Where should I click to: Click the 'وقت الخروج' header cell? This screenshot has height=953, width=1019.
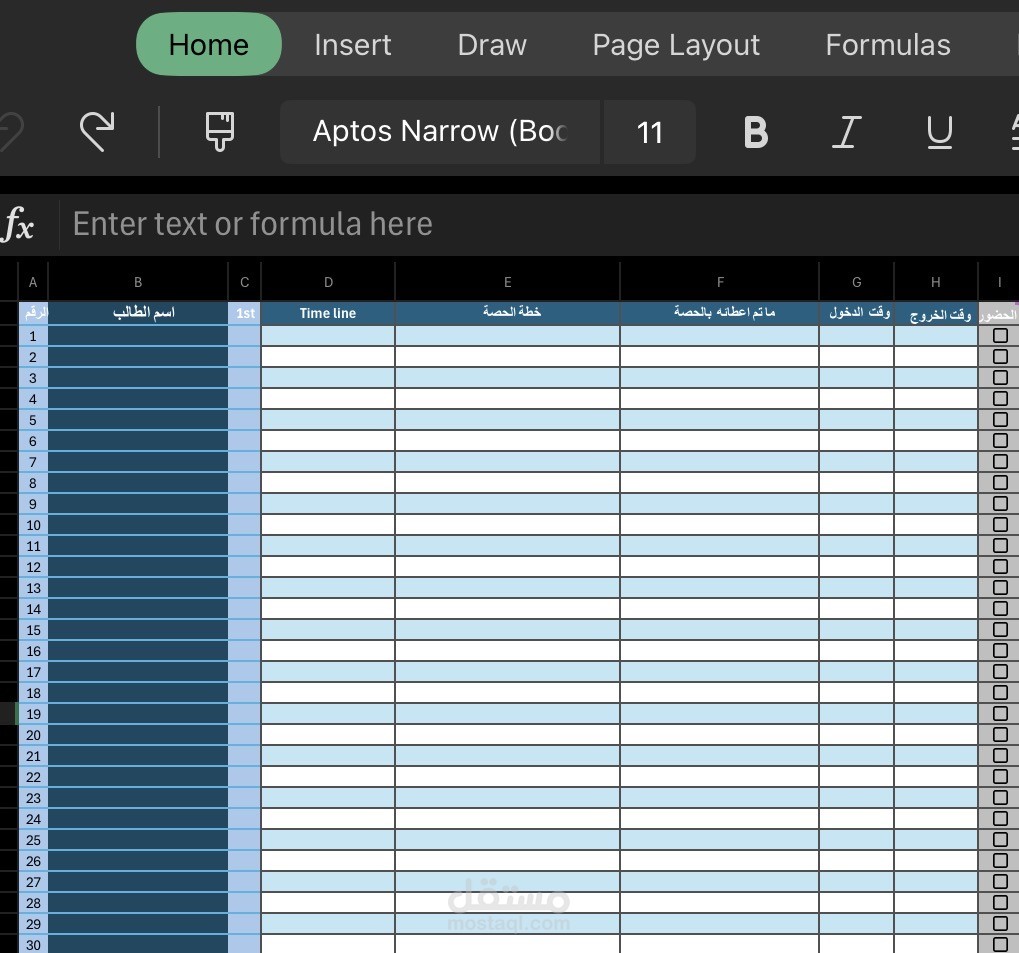click(936, 313)
